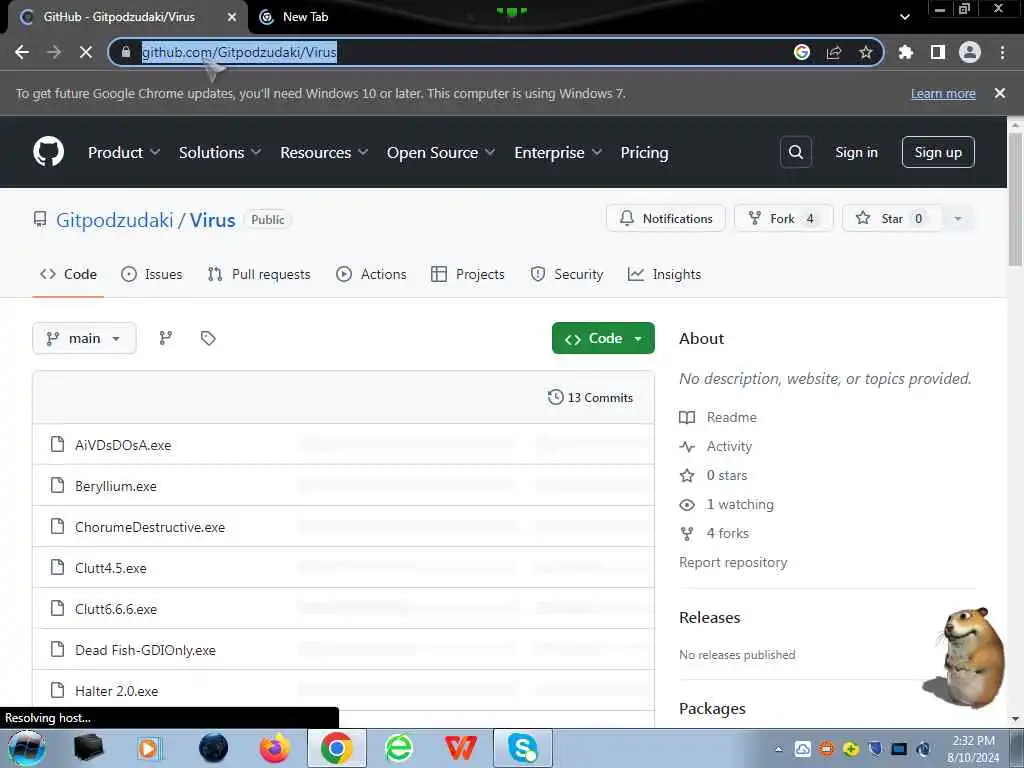
Task: Open the green Code dropdown button
Action: 603,338
